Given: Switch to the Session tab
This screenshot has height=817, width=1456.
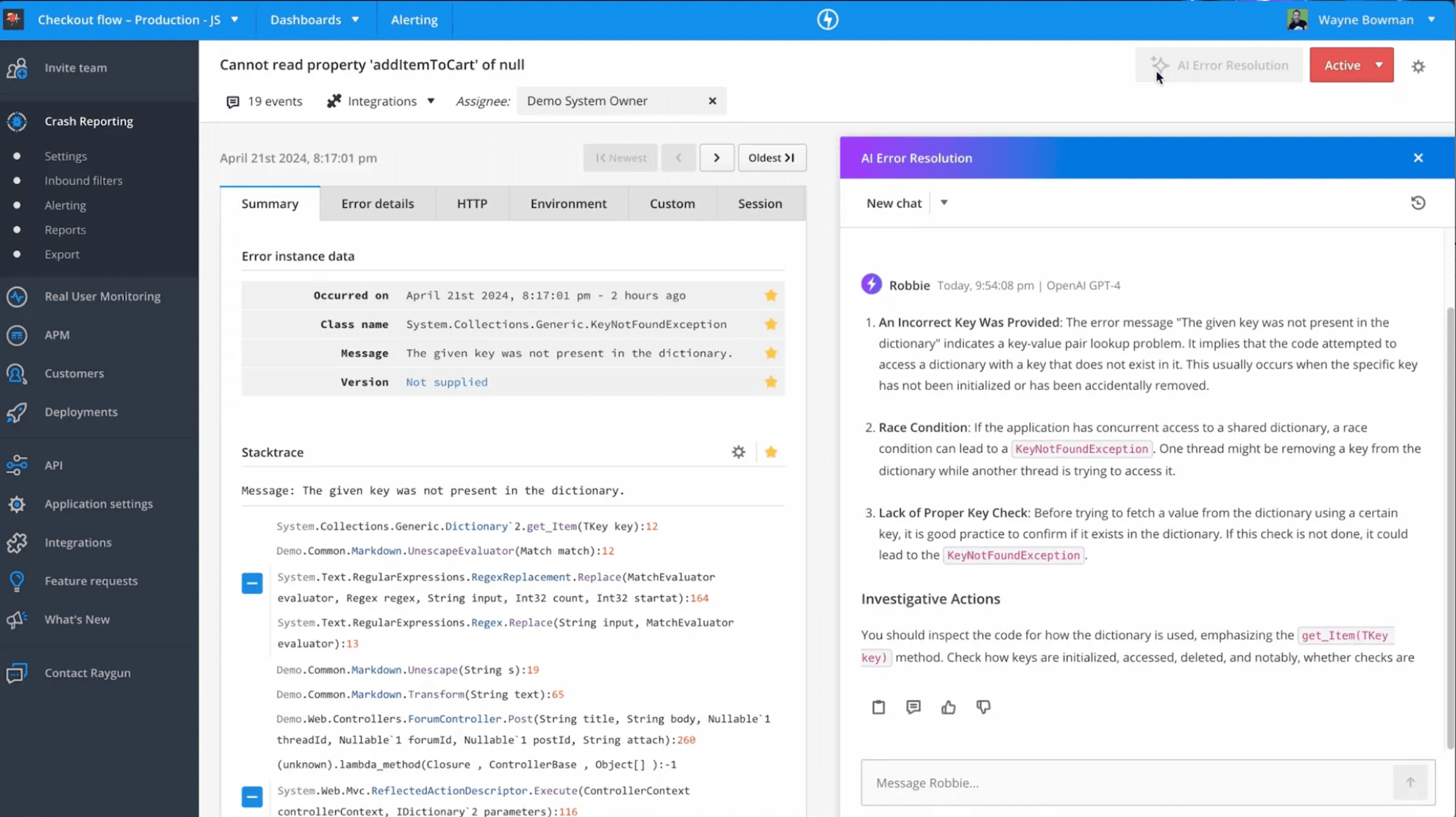Looking at the screenshot, I should pos(760,204).
